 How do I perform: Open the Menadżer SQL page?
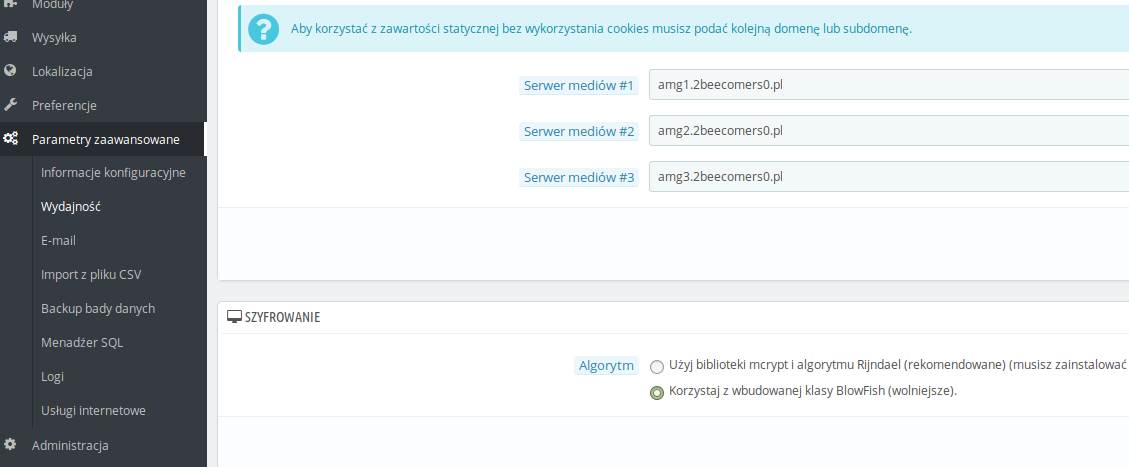82,343
